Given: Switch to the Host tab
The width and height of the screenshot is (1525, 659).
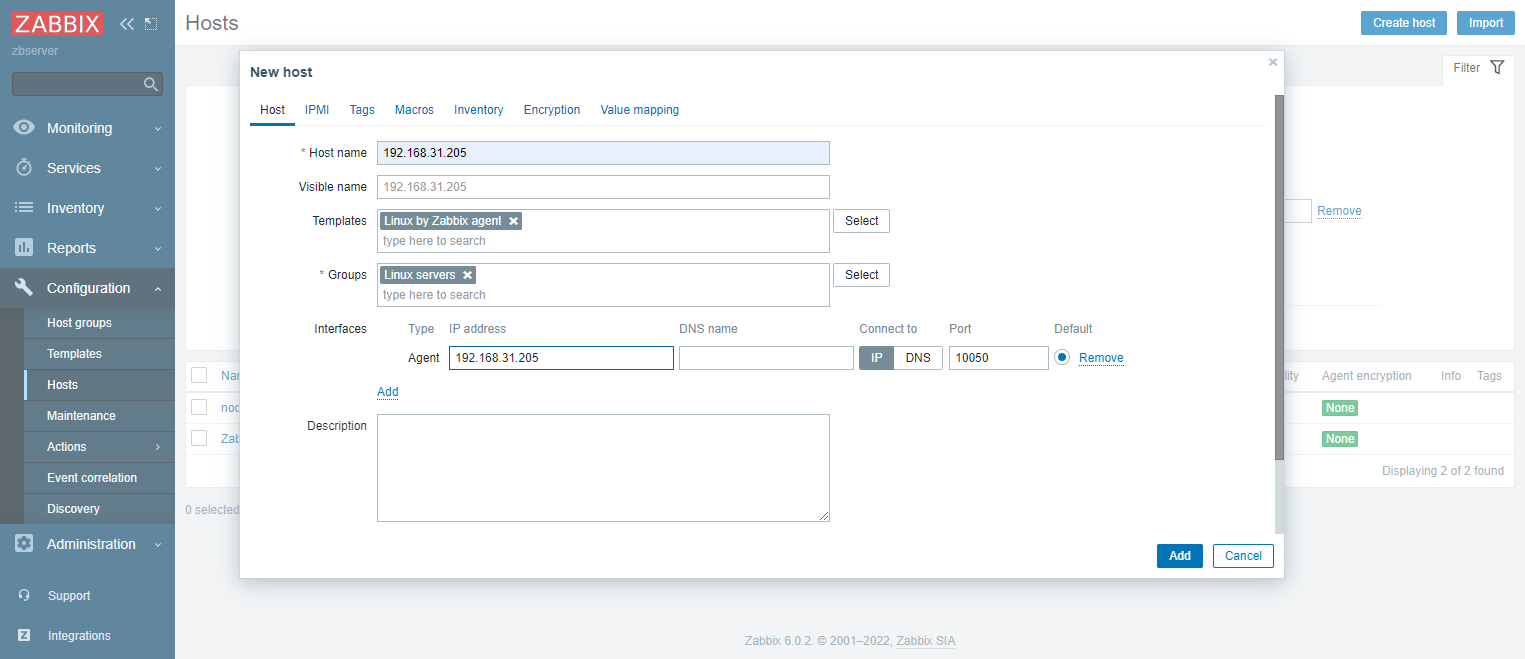Looking at the screenshot, I should [x=272, y=110].
